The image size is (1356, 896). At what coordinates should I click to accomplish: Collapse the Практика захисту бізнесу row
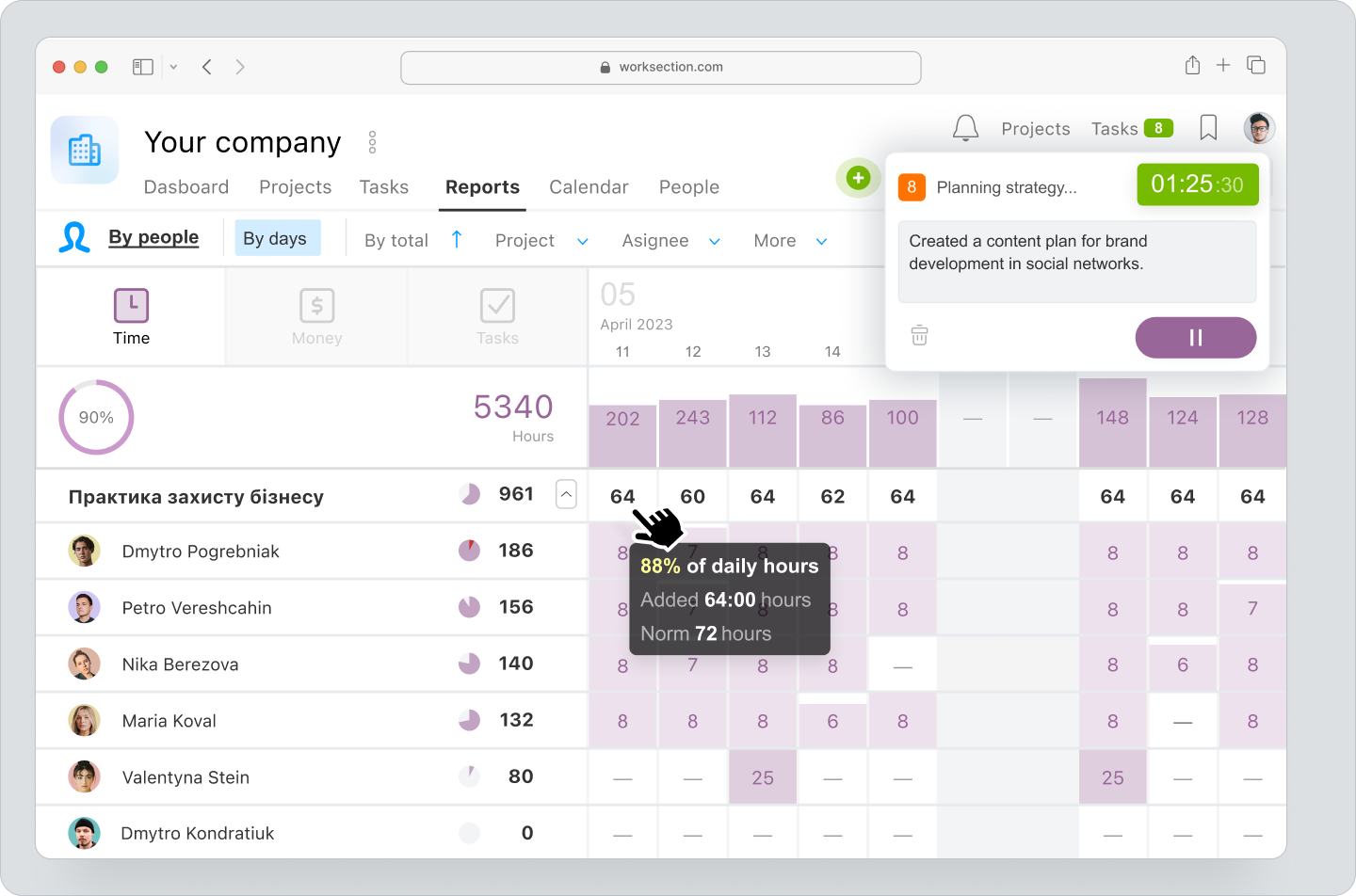pyautogui.click(x=566, y=493)
